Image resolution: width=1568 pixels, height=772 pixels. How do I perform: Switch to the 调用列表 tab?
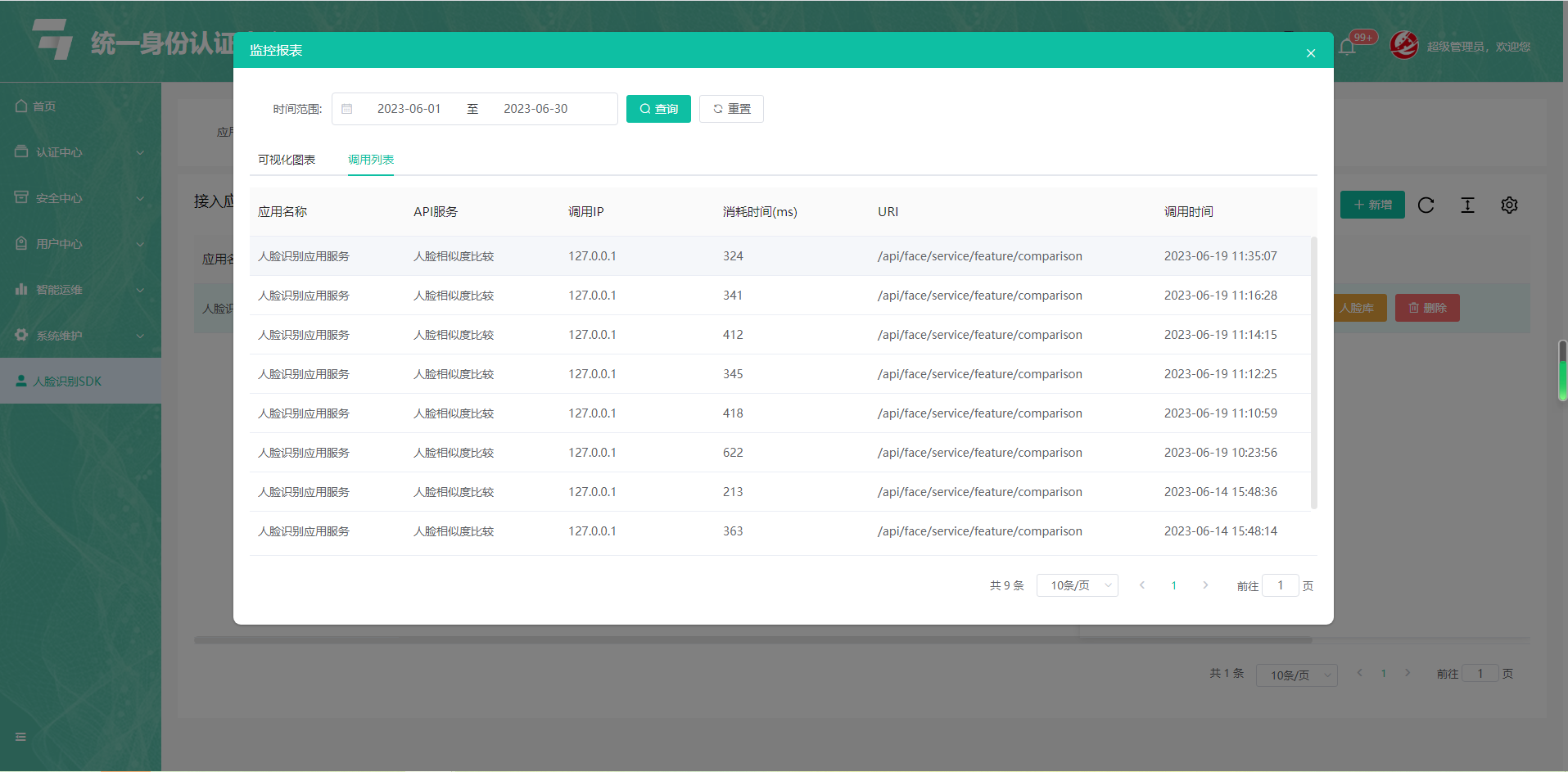[x=371, y=160]
